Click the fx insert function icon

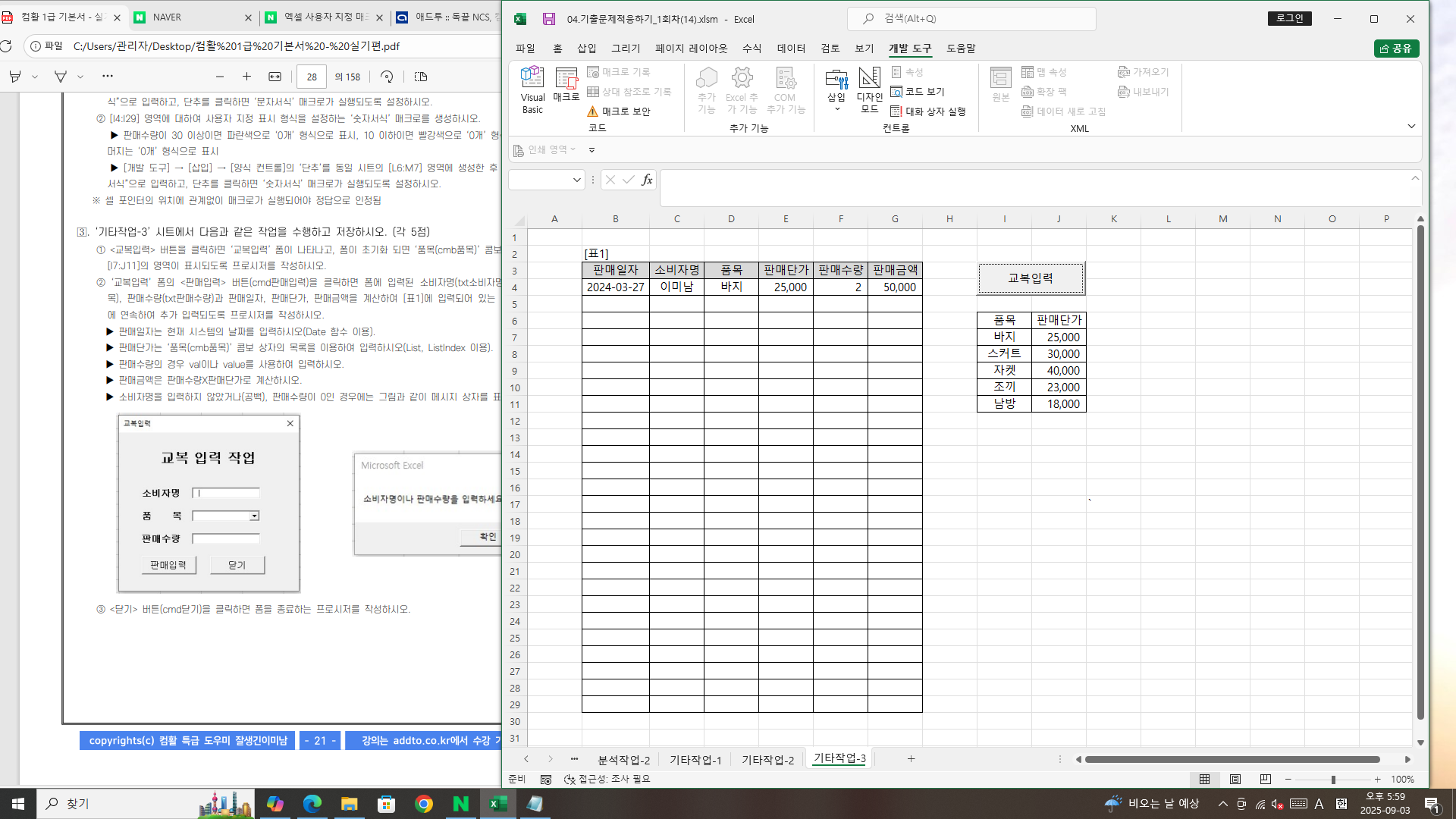point(647,180)
